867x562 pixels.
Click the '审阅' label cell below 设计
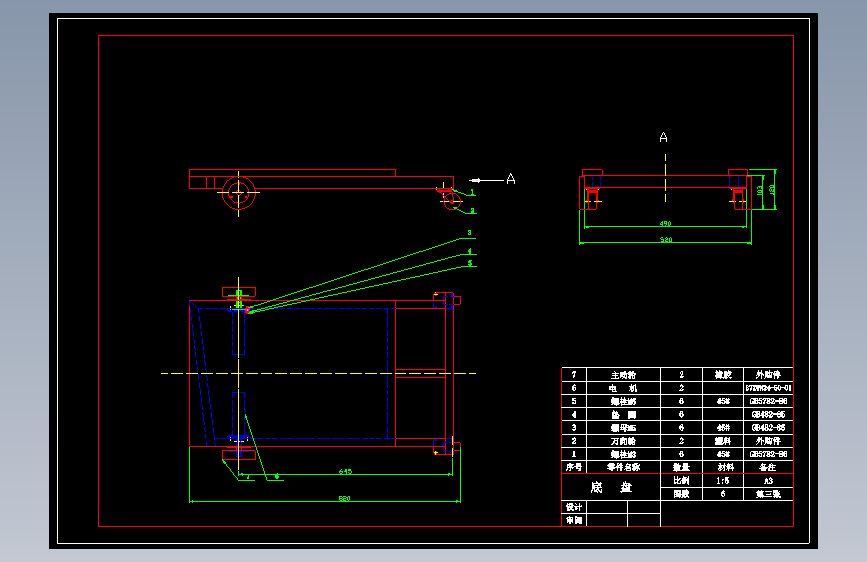574,521
